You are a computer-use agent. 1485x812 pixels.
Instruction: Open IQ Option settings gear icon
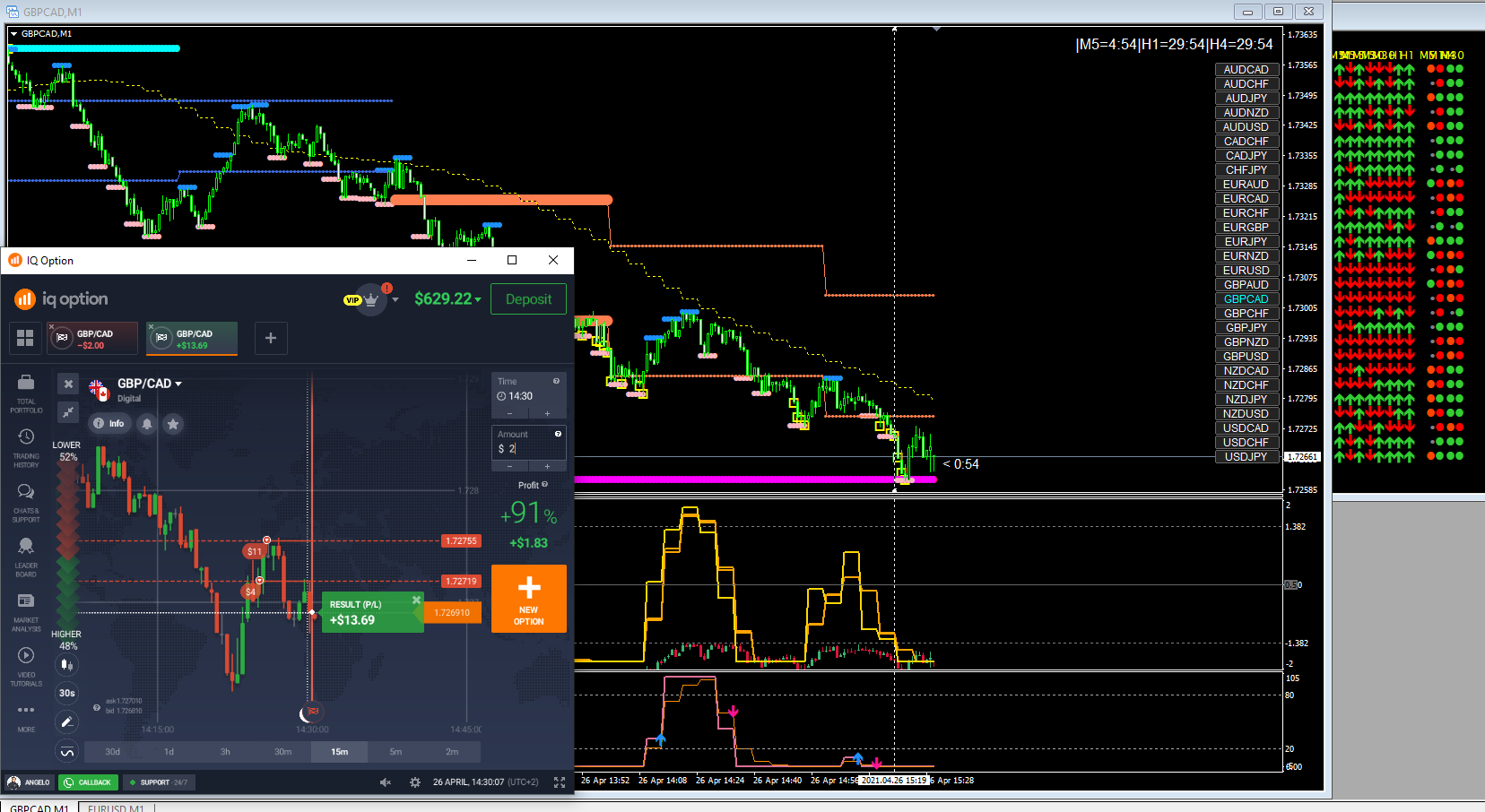(415, 782)
